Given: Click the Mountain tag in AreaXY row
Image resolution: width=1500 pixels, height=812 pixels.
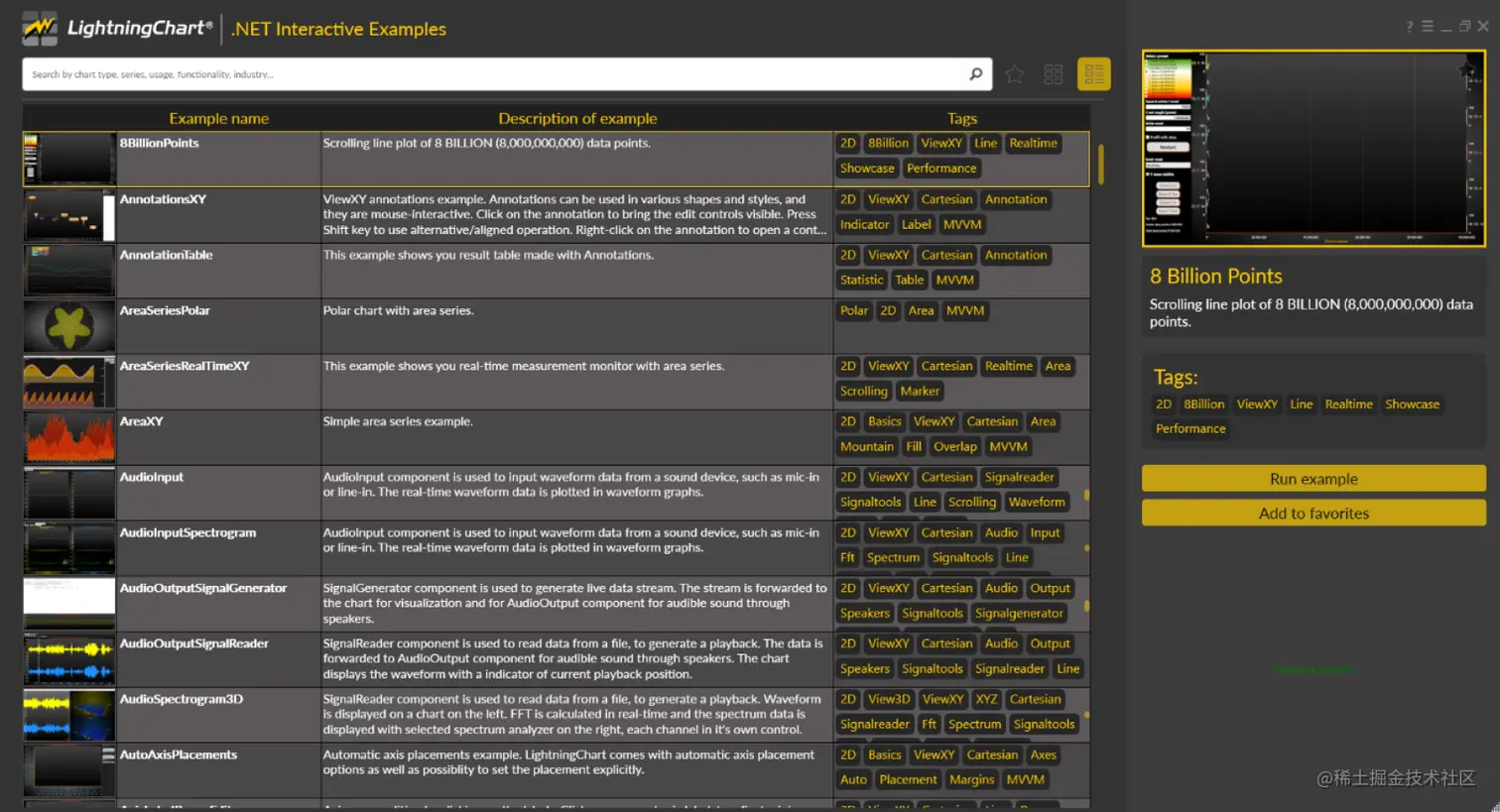Looking at the screenshot, I should point(867,446).
